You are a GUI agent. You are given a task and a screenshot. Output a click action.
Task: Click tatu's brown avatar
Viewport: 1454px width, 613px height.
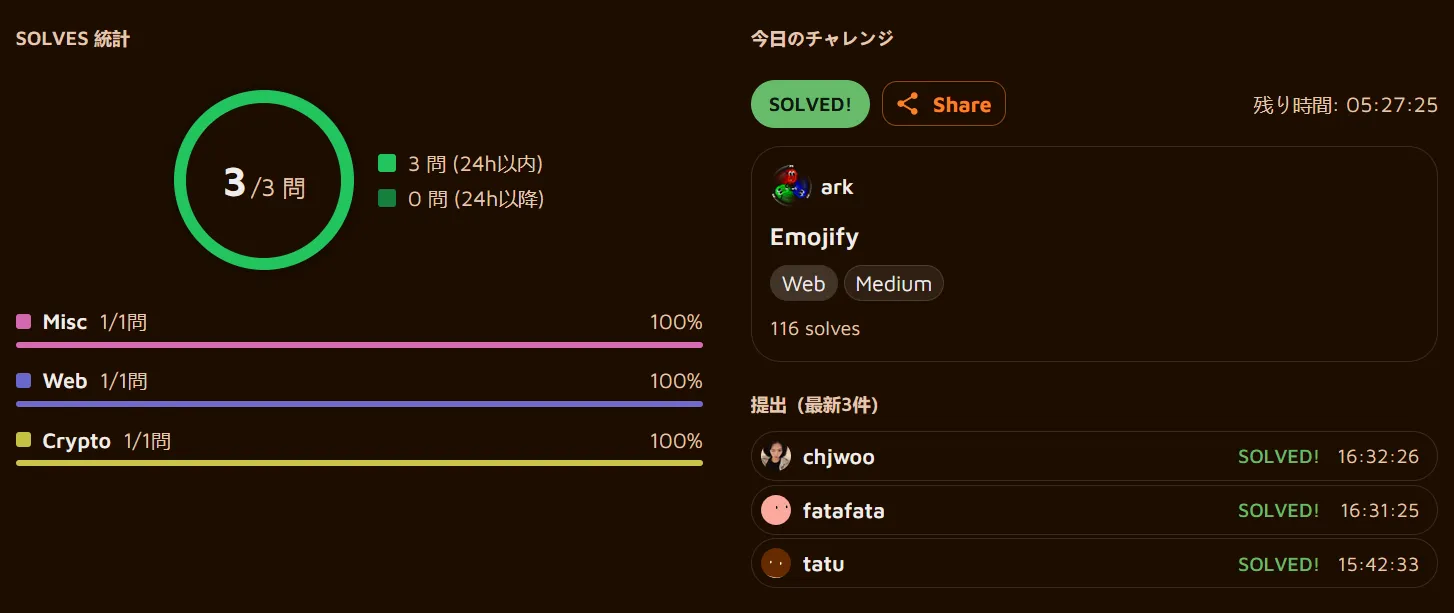coord(776,564)
